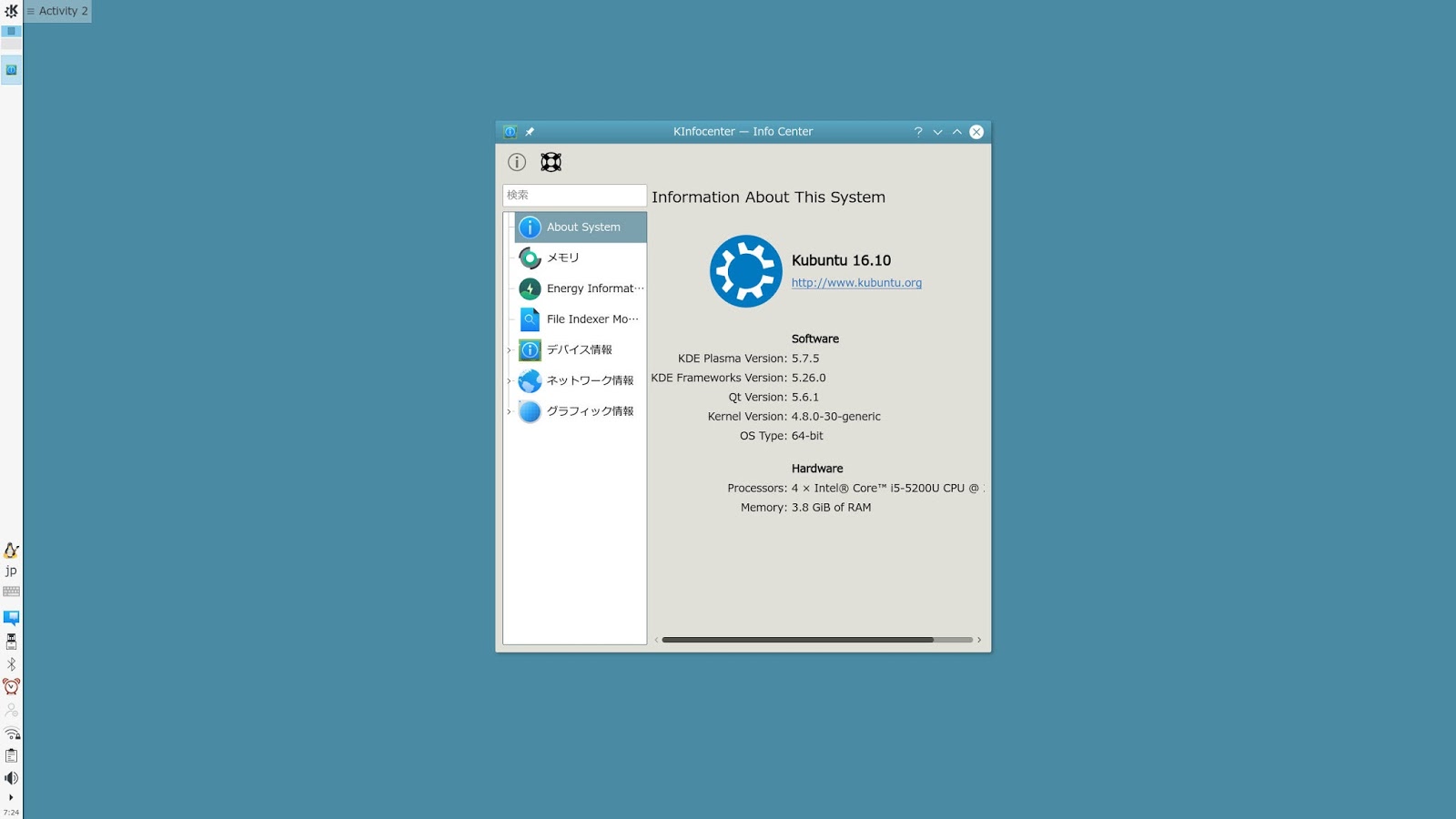Click the Kernel Version value 4.8.0-30-generic

click(x=836, y=417)
